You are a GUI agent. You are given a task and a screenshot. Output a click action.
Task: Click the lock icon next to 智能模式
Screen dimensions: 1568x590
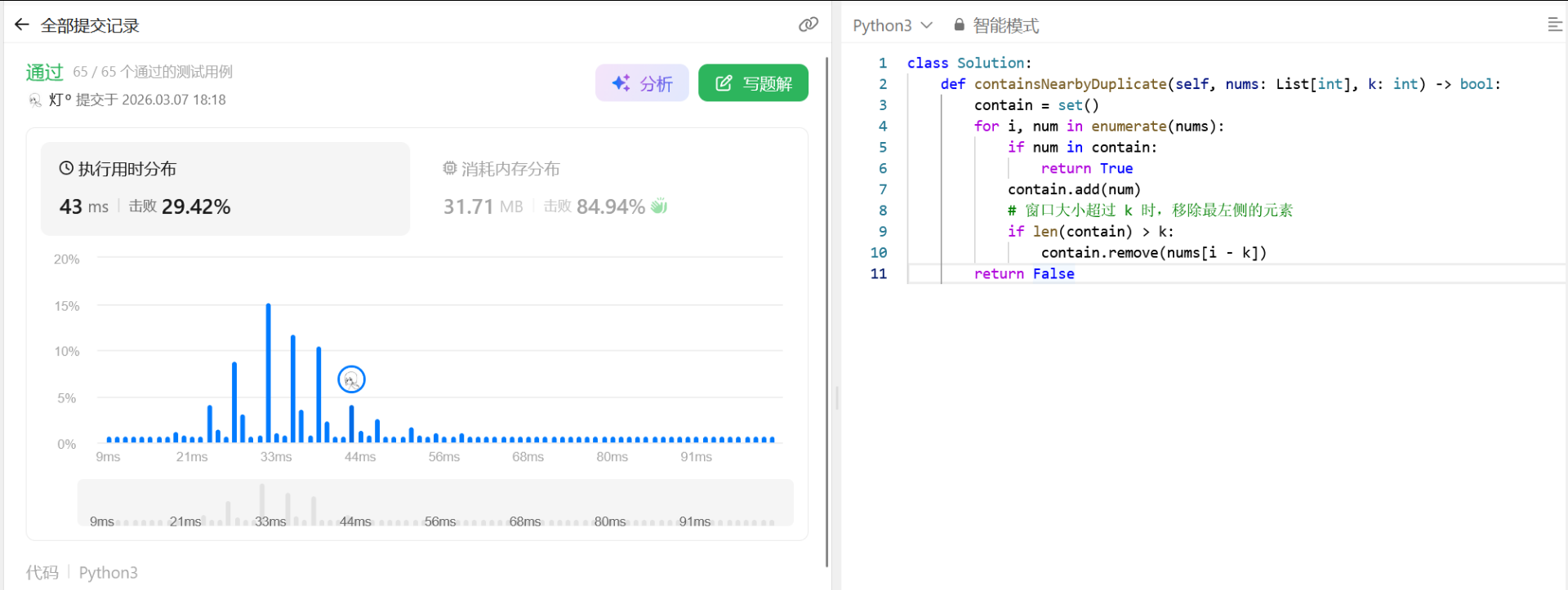959,25
